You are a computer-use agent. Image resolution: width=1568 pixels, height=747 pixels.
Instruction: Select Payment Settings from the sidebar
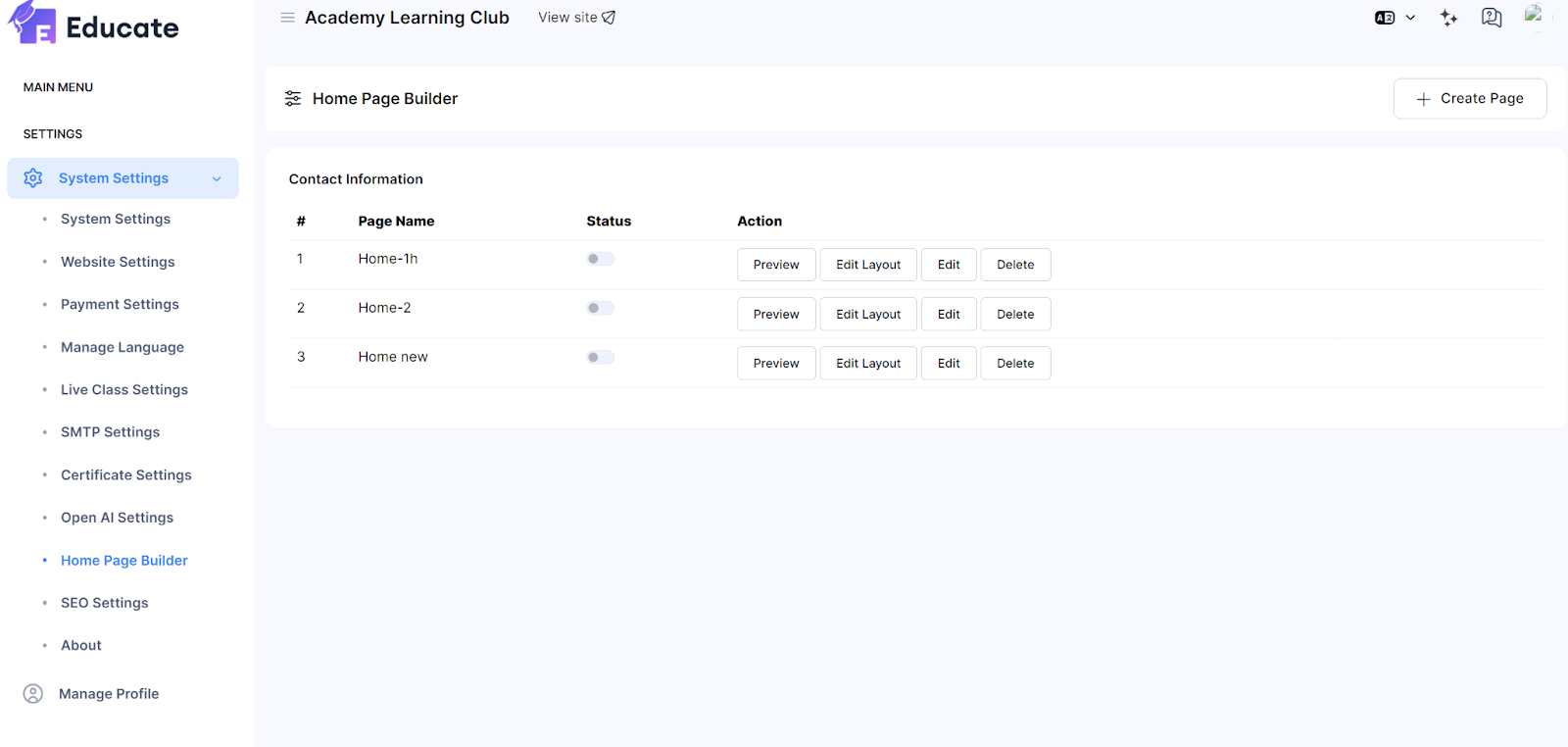click(120, 305)
